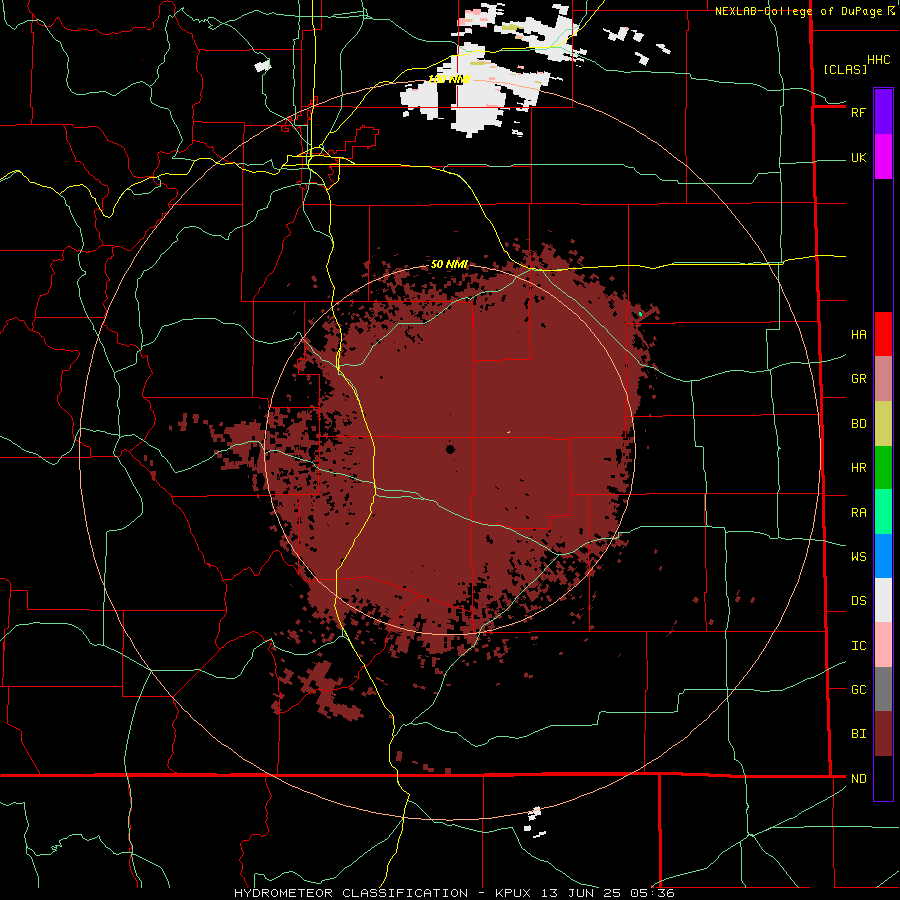Click the ND black legend swatch

[883, 778]
